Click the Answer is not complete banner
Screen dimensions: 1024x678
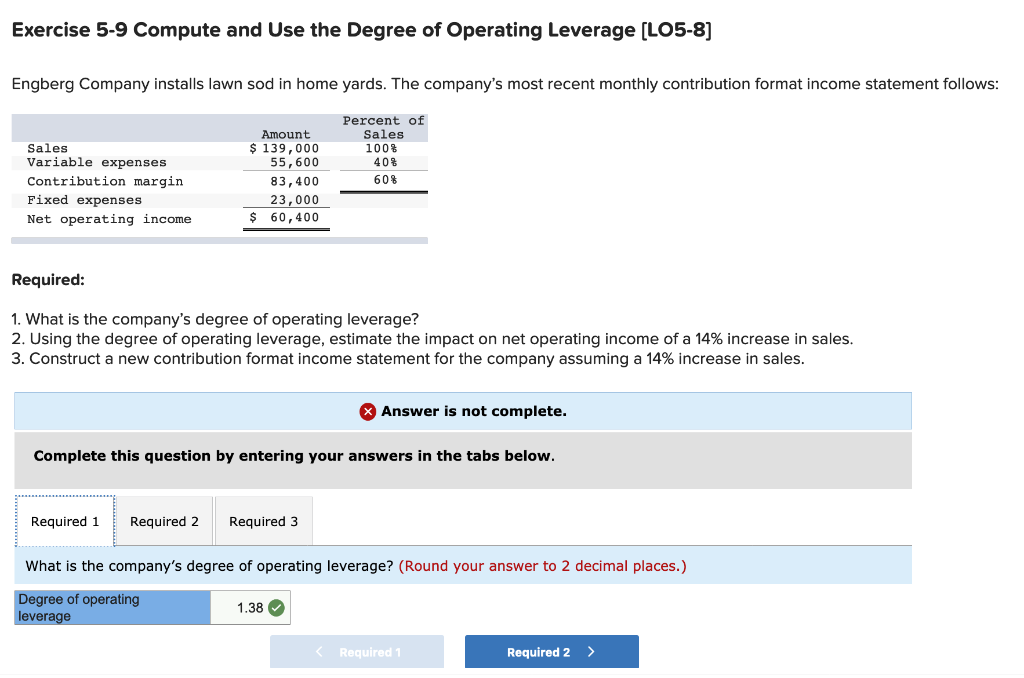click(462, 411)
